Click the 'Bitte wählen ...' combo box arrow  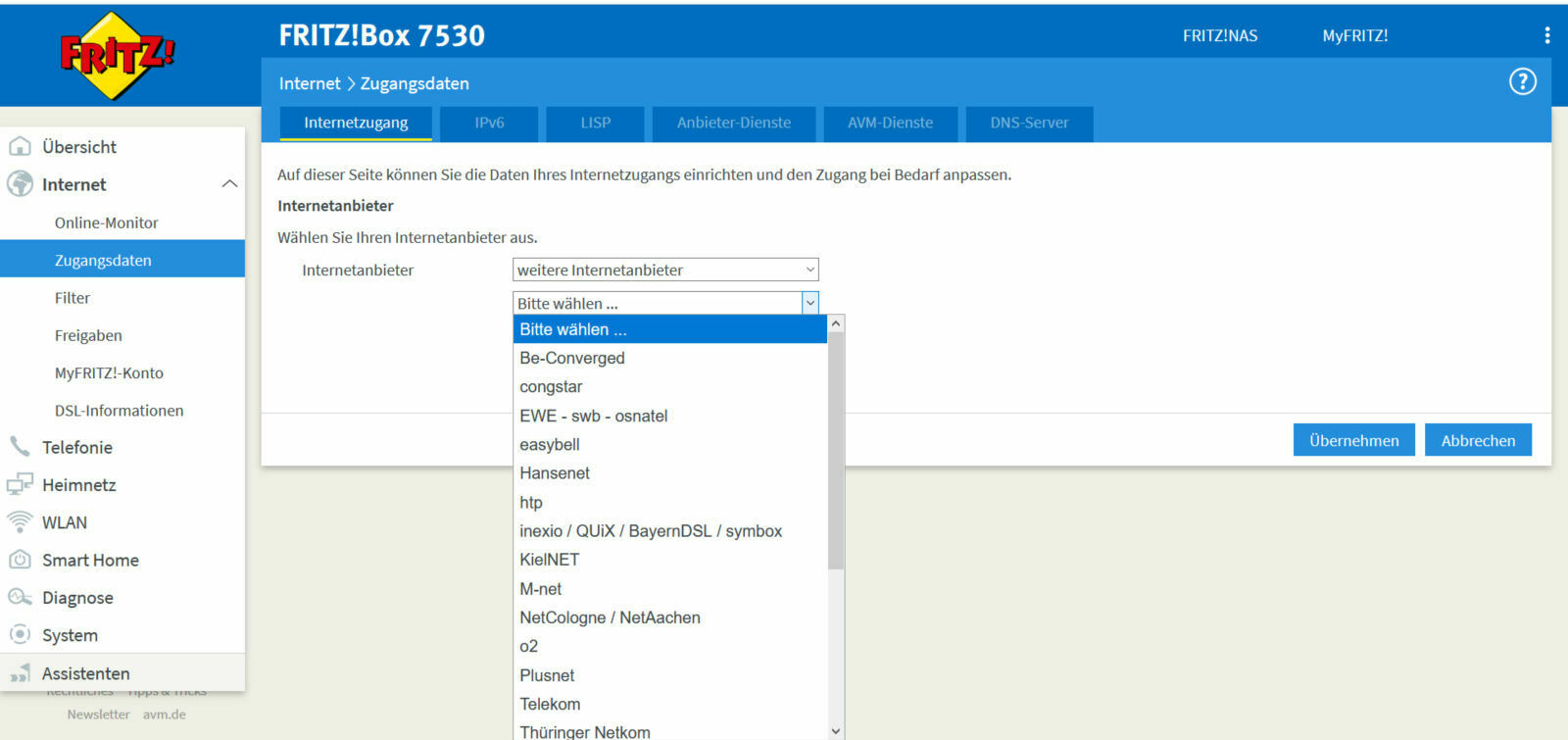click(810, 303)
